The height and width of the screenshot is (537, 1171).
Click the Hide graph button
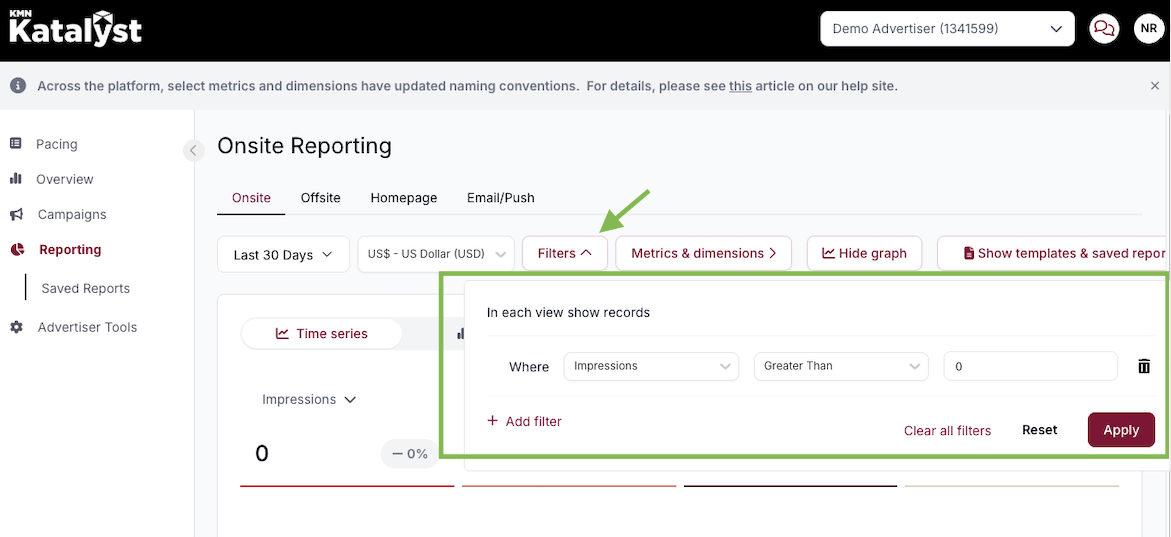(864, 253)
